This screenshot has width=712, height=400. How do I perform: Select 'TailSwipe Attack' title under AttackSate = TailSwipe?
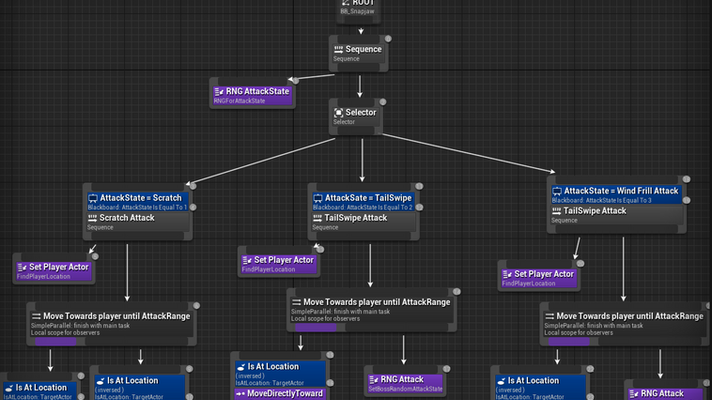click(x=356, y=218)
